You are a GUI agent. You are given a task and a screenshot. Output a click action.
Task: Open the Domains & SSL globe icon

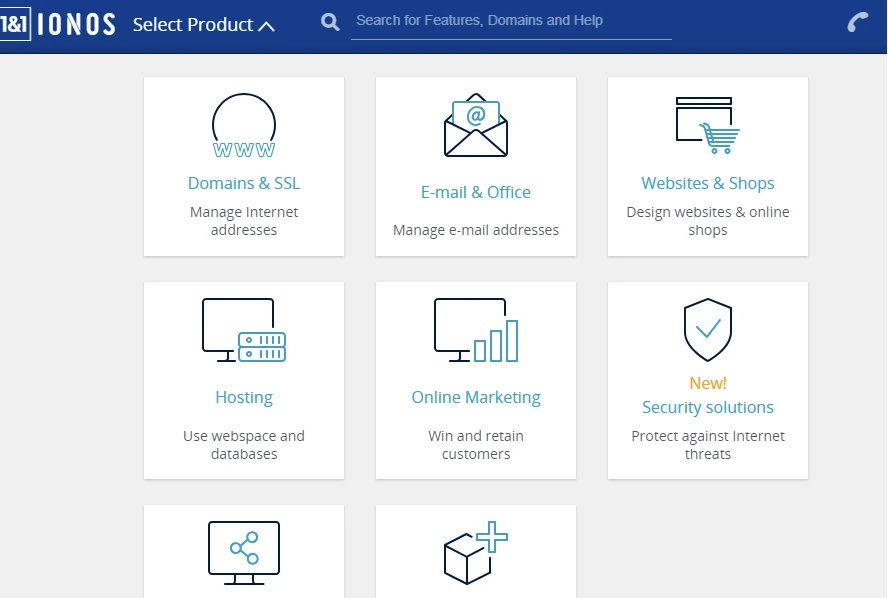(244, 126)
